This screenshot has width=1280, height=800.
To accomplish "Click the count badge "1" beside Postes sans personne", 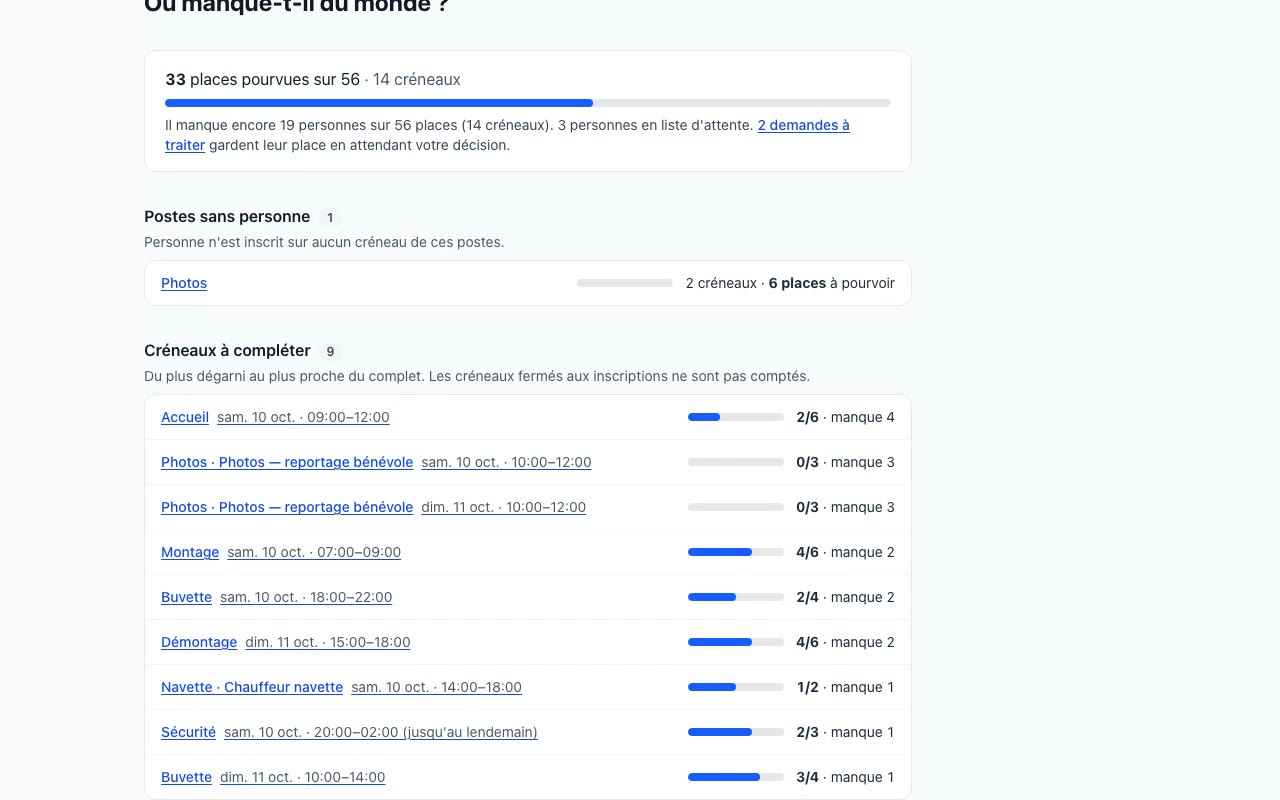I will [x=330, y=218].
